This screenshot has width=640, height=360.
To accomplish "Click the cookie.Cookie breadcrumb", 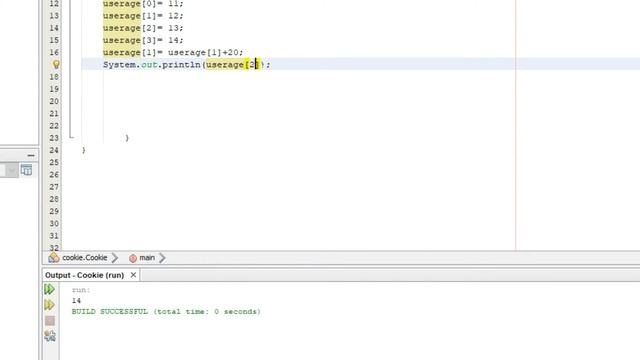I will (84, 258).
